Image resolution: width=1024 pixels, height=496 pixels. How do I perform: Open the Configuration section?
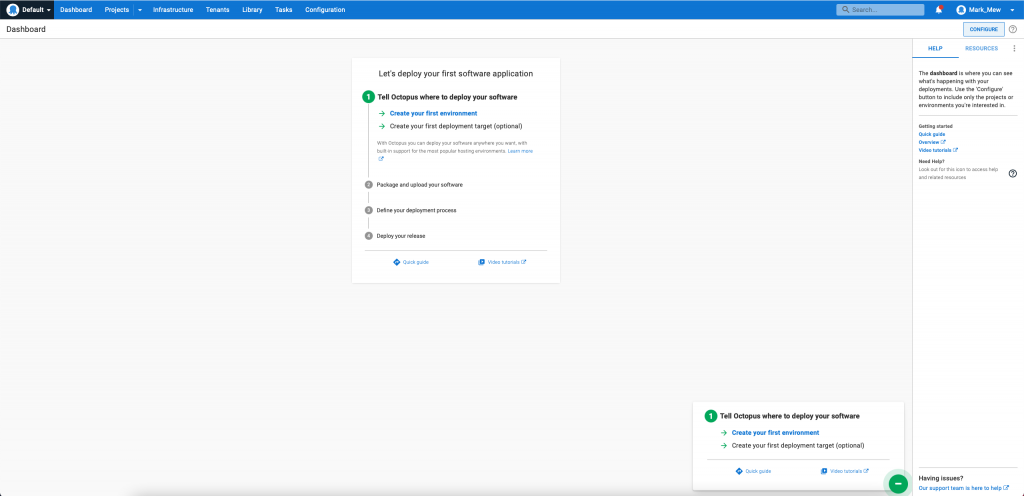click(325, 10)
